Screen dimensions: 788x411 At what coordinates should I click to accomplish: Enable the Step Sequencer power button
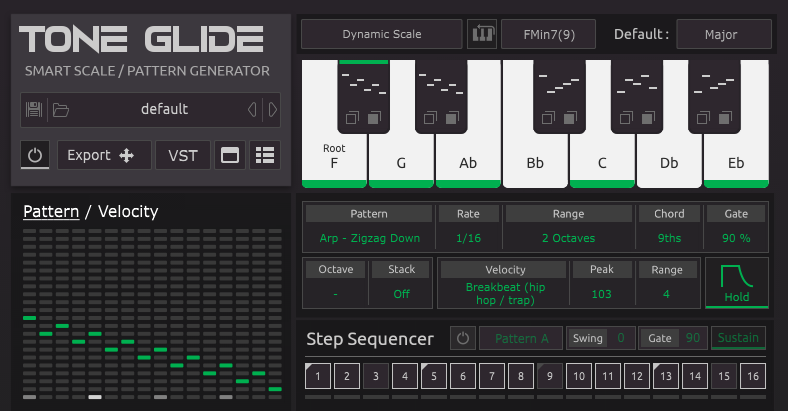tap(462, 338)
